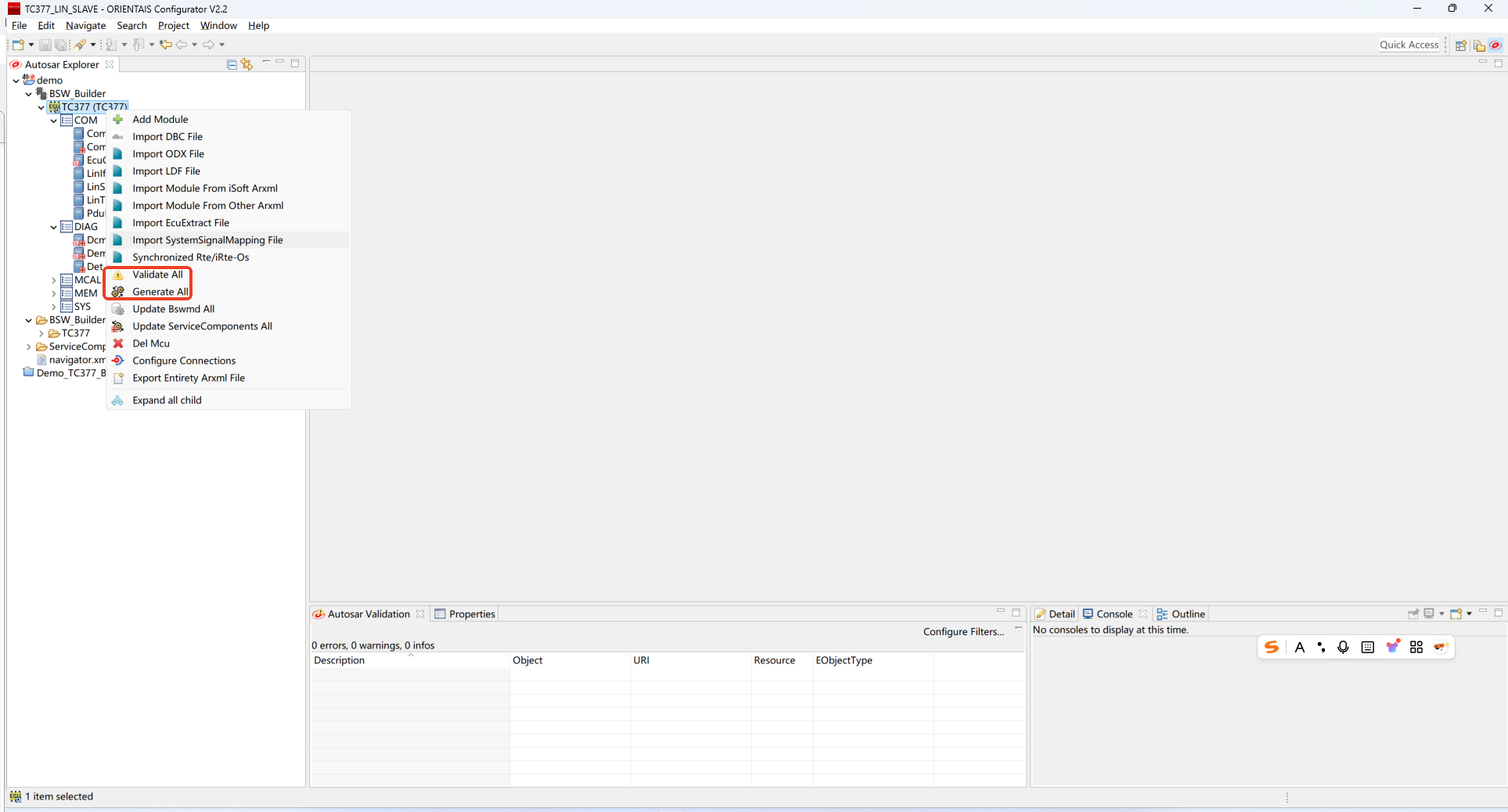Click Collapse All icon in Autosar Explorer
This screenshot has width=1508, height=812.
[232, 64]
